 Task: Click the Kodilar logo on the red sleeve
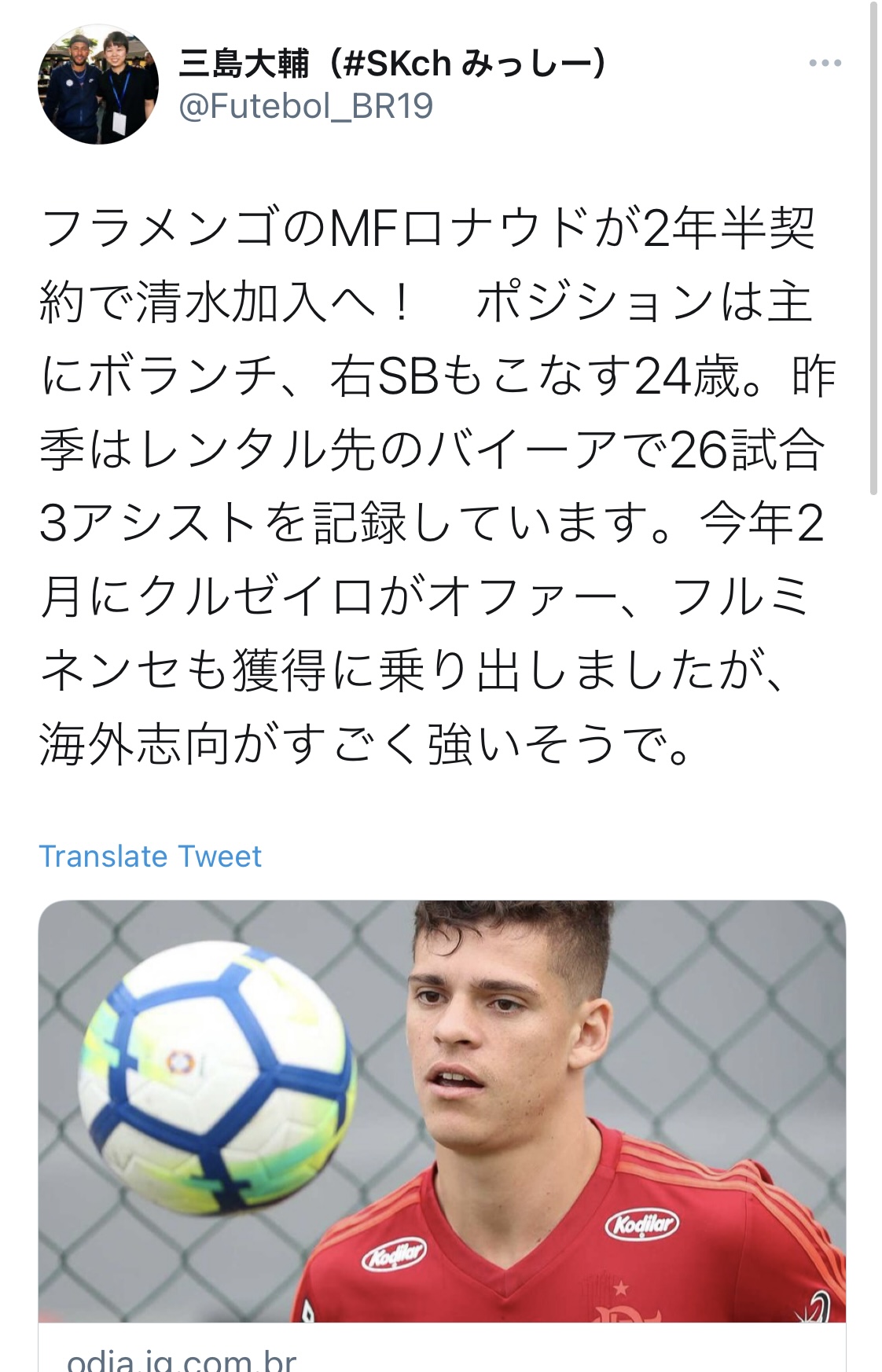pyautogui.click(x=393, y=1255)
